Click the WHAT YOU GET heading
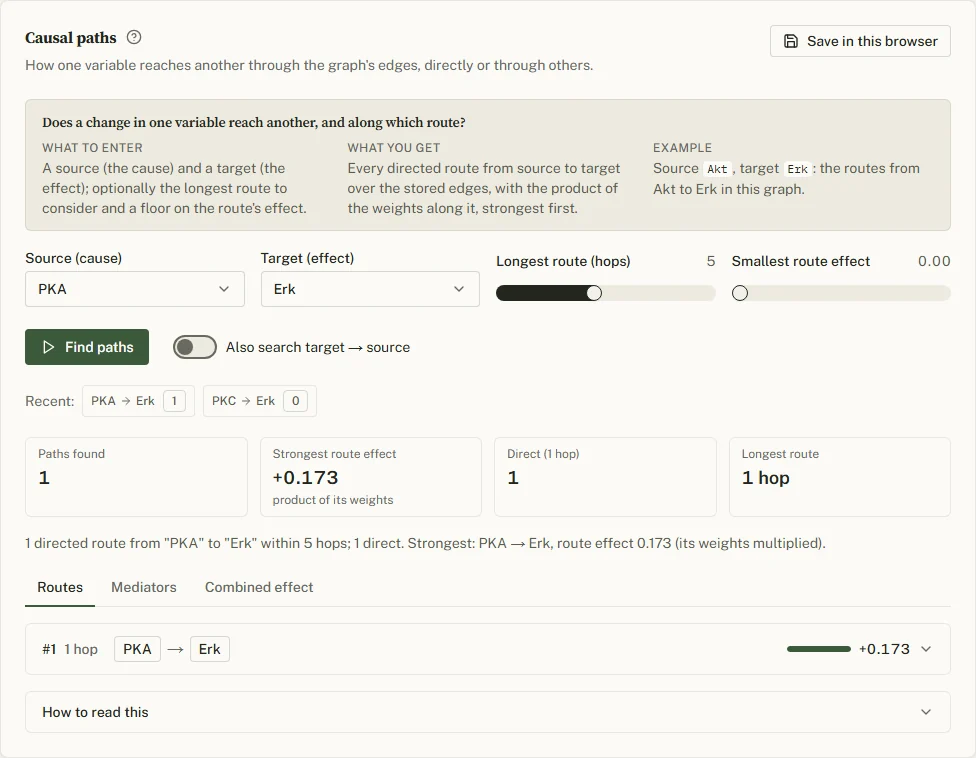 (x=394, y=147)
